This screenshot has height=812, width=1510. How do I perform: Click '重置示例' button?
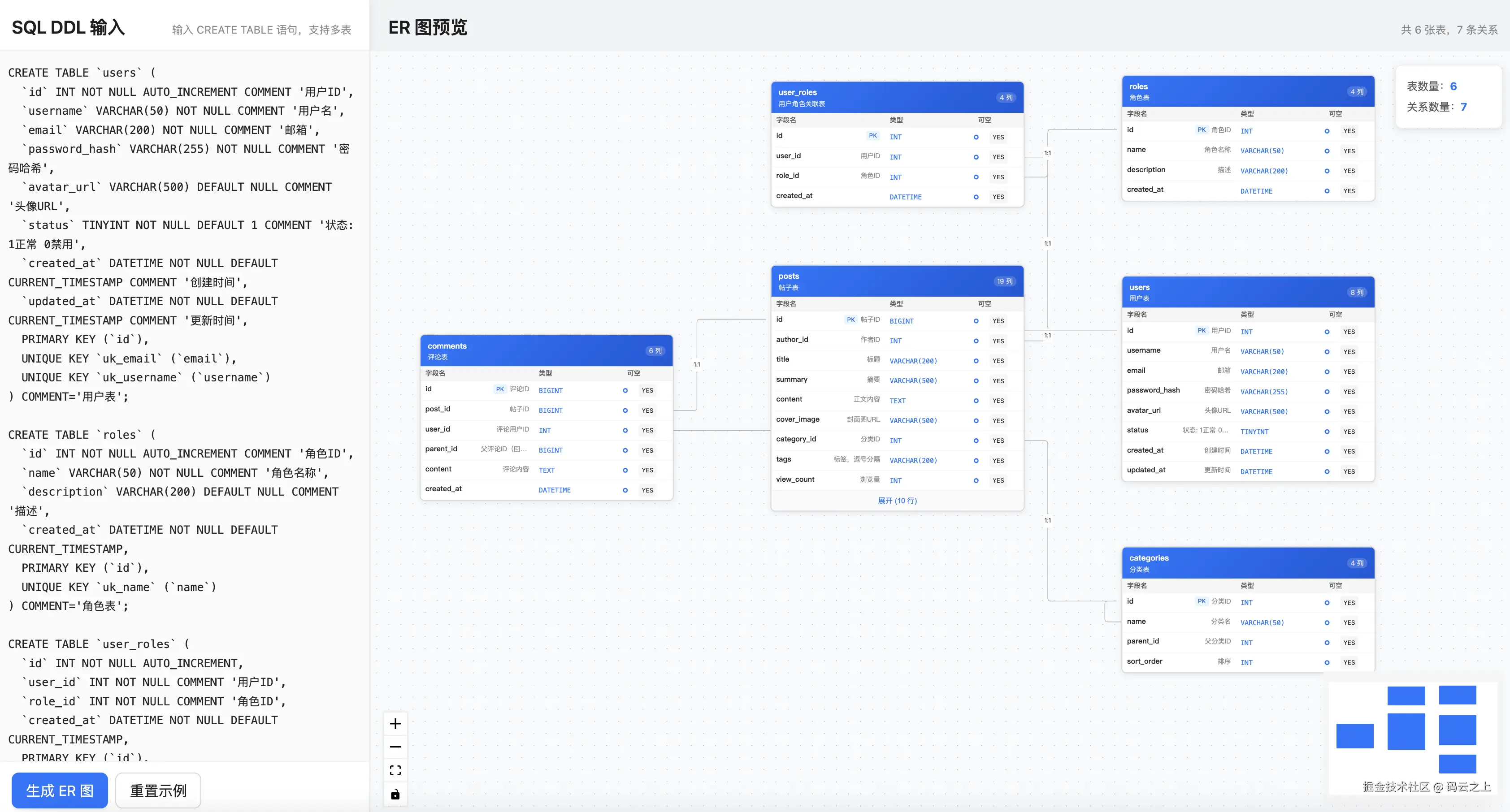tap(158, 790)
